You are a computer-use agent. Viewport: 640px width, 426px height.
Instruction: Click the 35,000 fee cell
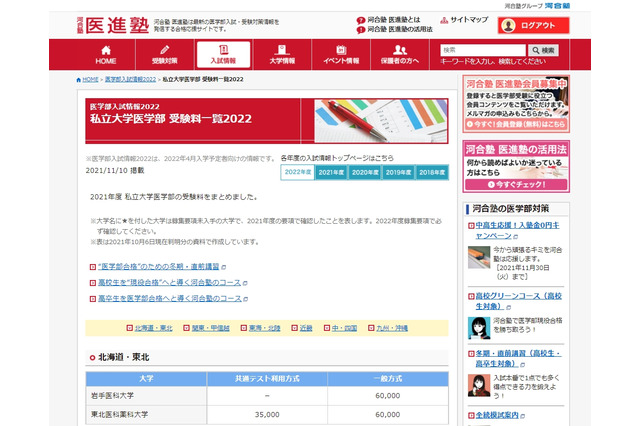click(x=267, y=415)
